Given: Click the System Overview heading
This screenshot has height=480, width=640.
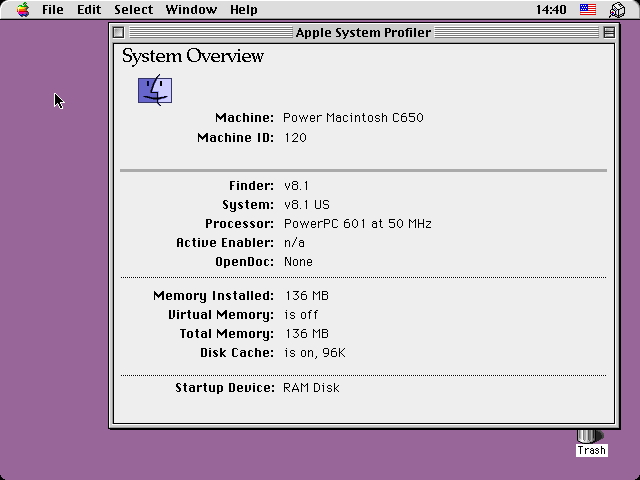Looking at the screenshot, I should [193, 56].
